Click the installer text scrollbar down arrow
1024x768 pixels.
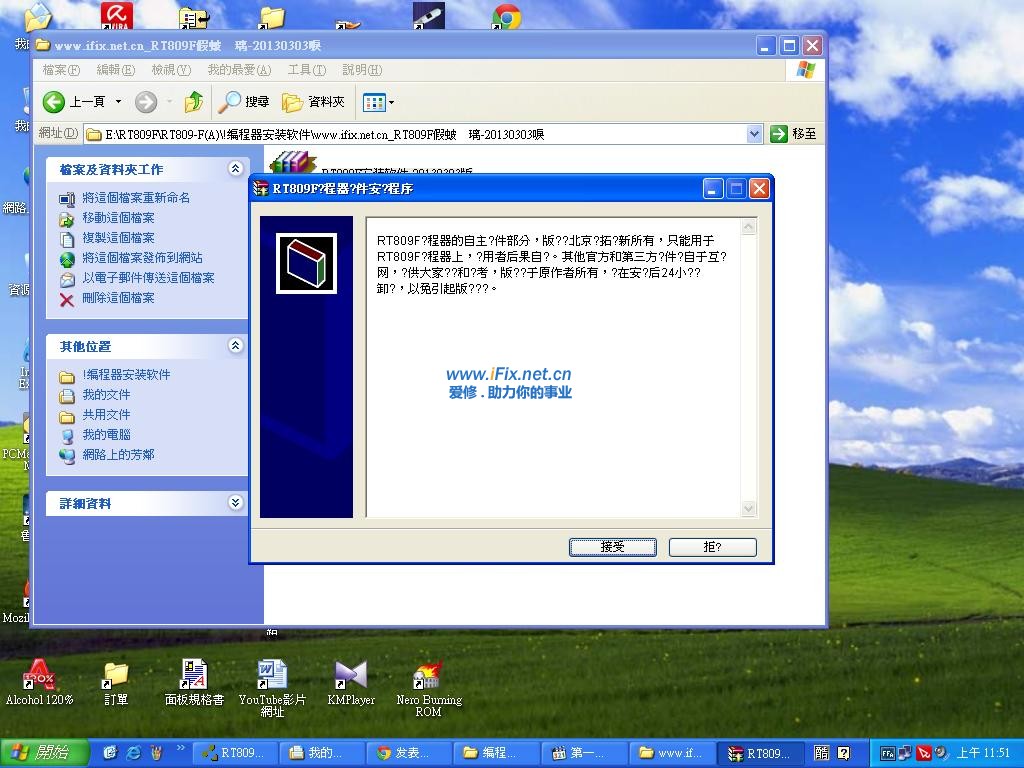tap(749, 509)
